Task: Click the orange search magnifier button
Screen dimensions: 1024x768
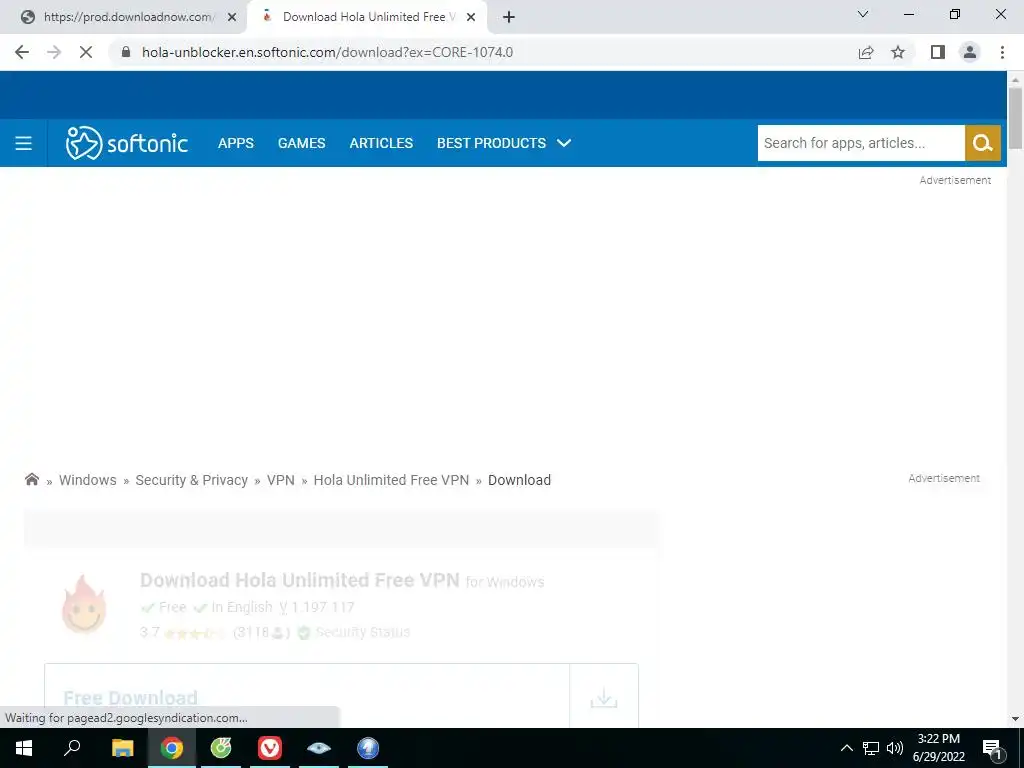Action: point(983,143)
